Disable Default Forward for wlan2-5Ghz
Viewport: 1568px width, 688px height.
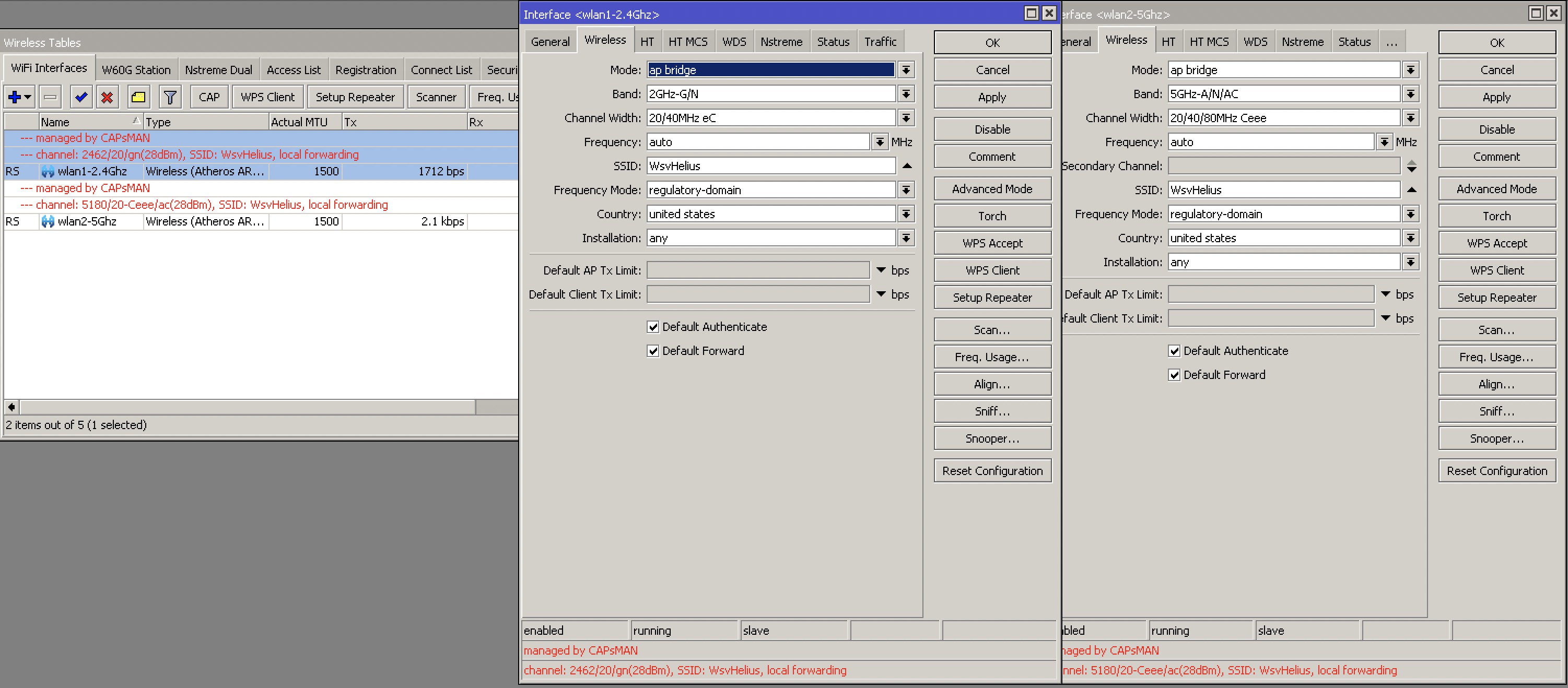point(1175,375)
